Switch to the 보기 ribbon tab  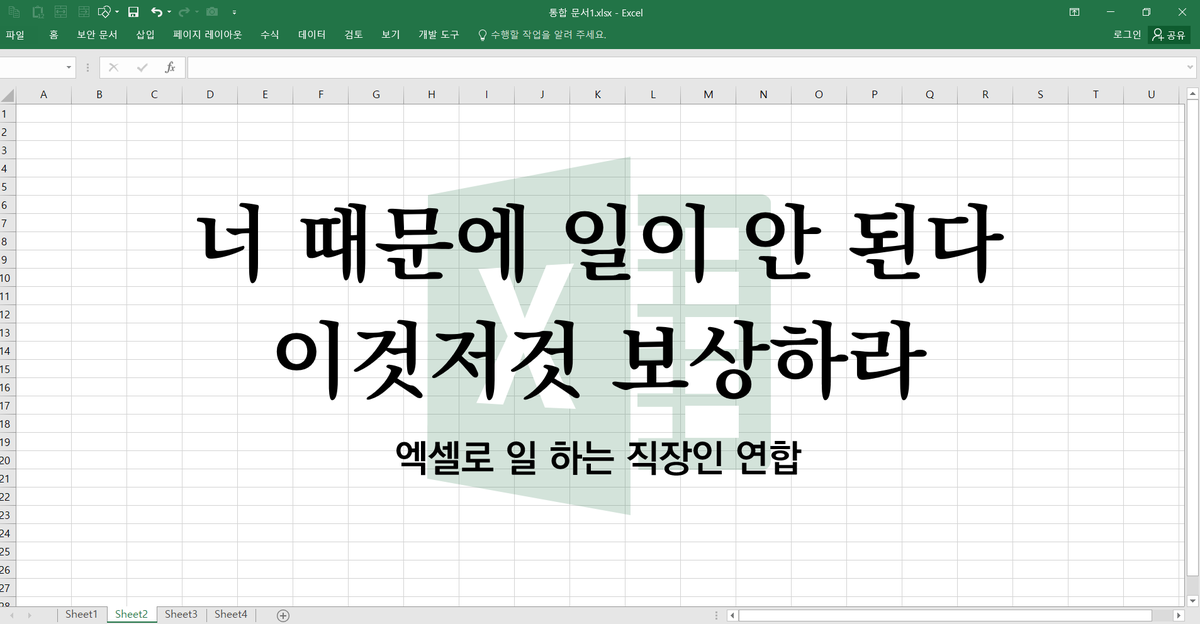(390, 34)
